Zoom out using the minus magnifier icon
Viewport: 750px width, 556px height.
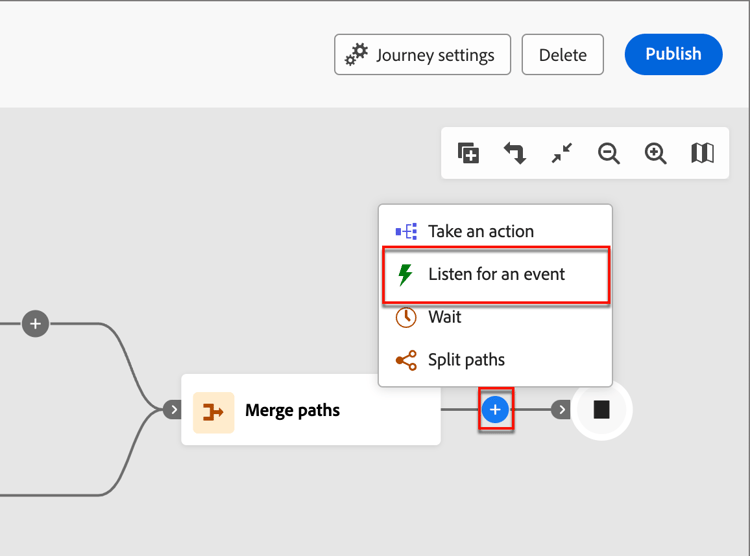(608, 154)
